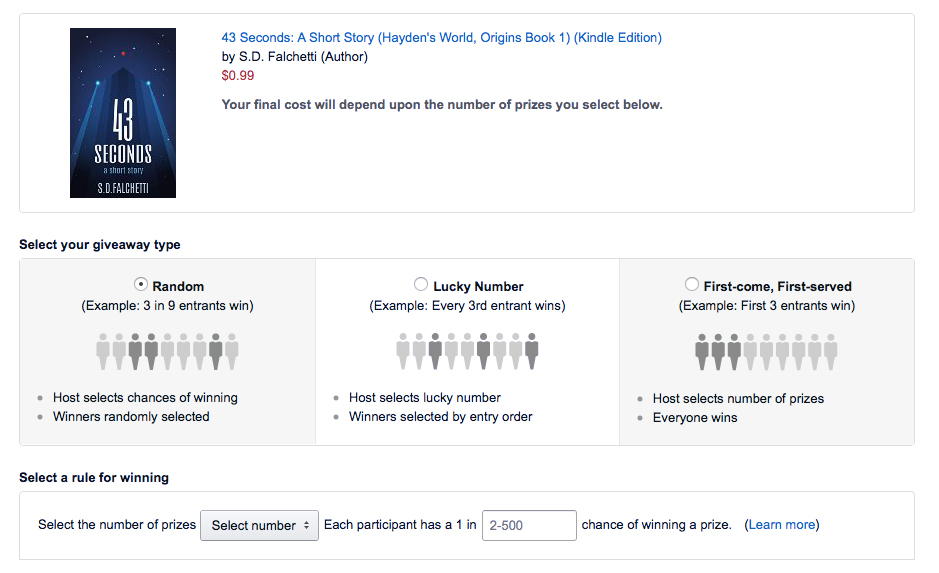The height and width of the screenshot is (573, 939).
Task: Click the Lucky Number people illustration
Action: point(467,351)
